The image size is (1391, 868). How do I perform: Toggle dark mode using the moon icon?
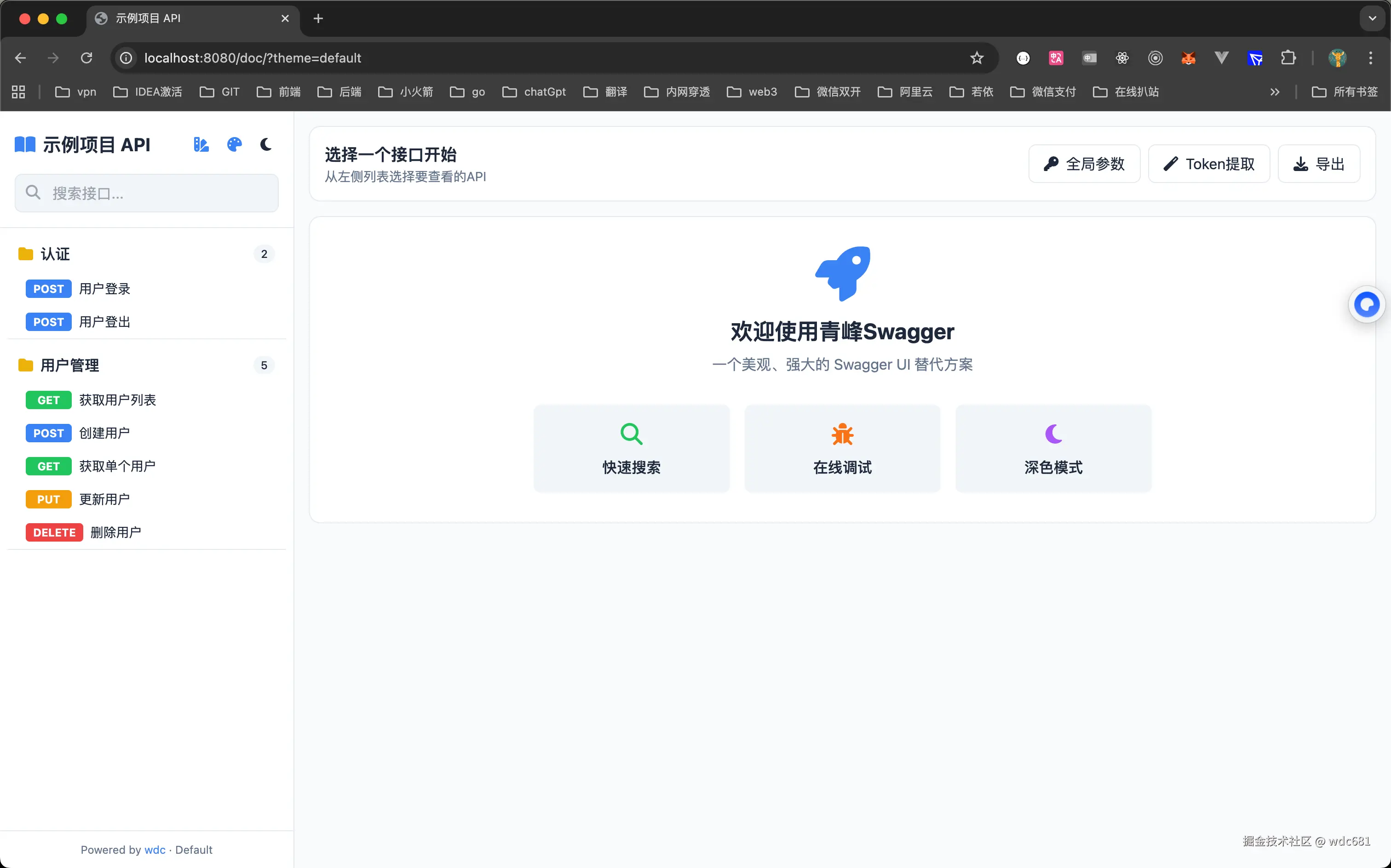pyautogui.click(x=265, y=145)
